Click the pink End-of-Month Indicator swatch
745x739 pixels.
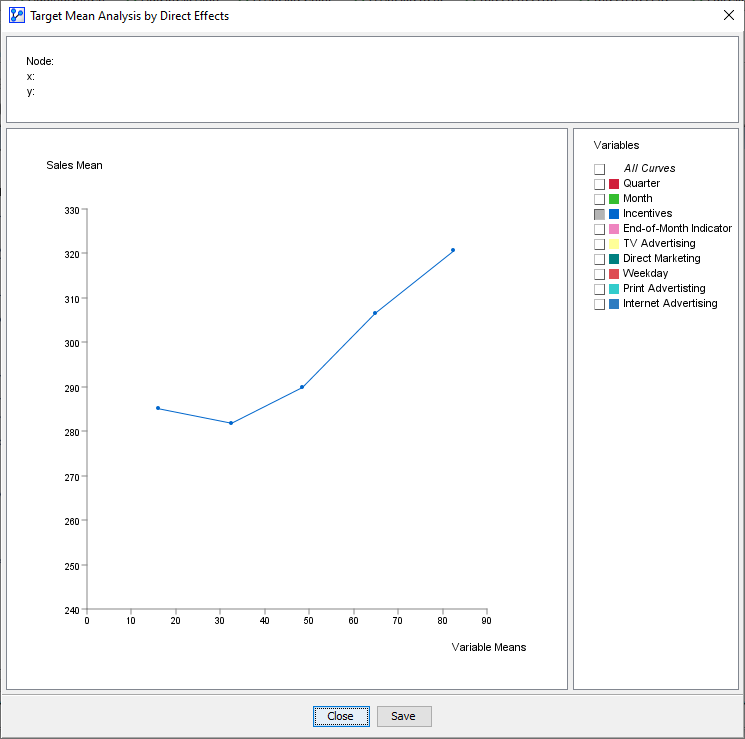[614, 229]
